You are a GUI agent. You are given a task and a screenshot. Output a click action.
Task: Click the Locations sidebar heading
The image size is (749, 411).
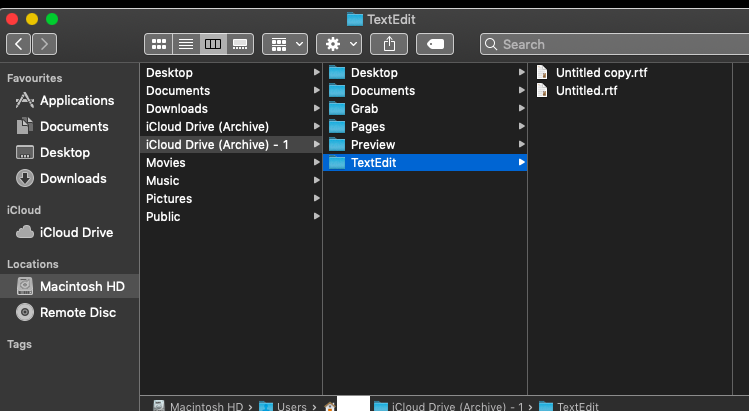32,264
